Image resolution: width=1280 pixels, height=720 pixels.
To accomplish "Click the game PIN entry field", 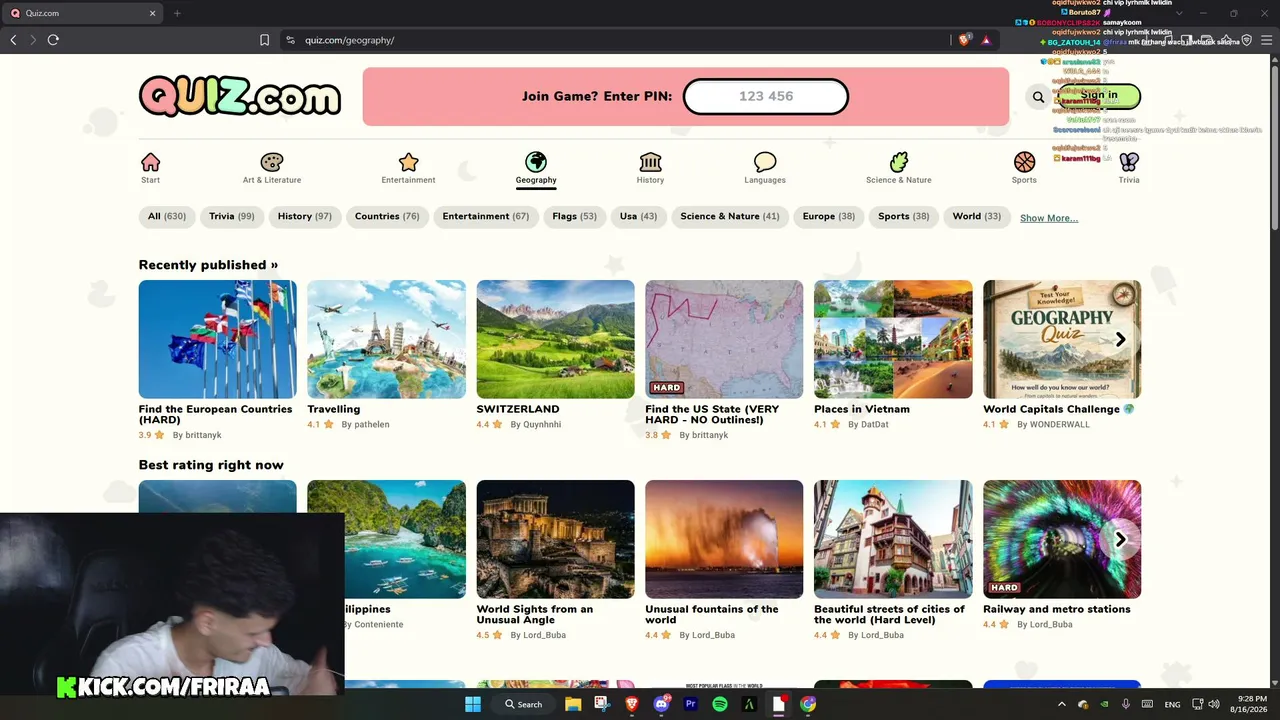I will coord(766,97).
